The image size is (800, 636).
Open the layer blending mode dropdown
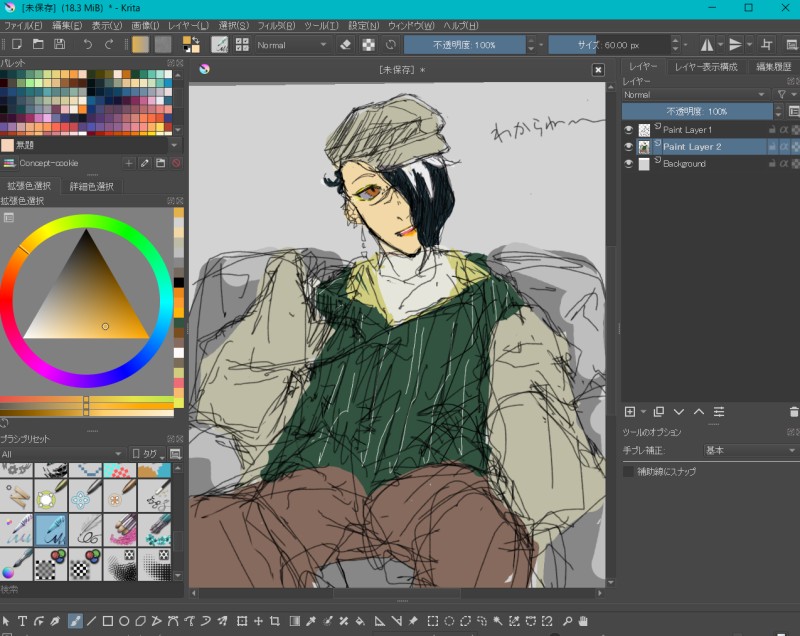pos(694,95)
